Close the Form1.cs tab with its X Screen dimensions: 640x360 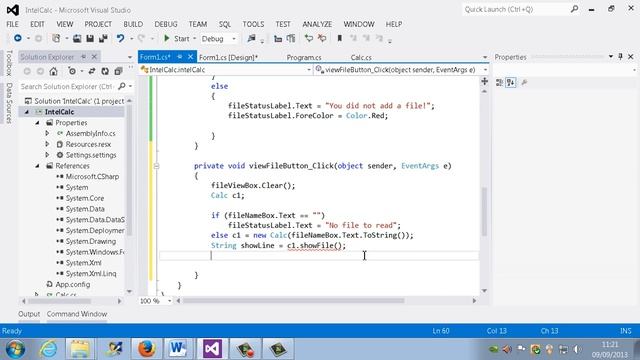point(190,57)
